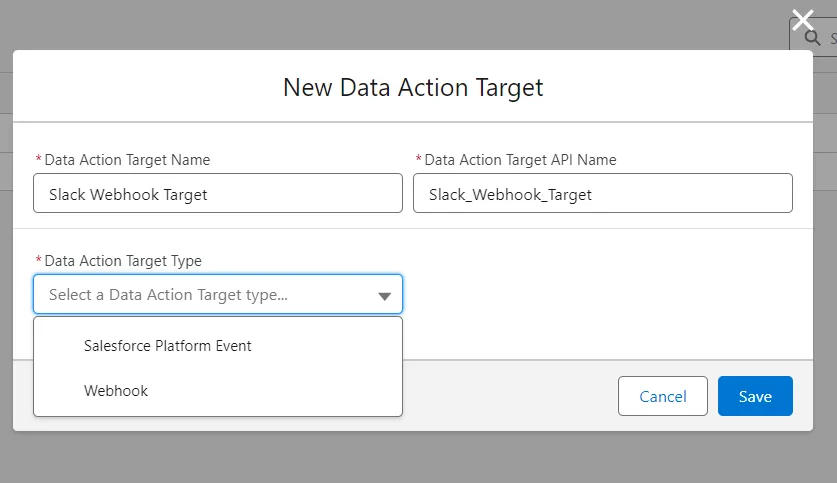
Task: Close the New Data Action Target dialog
Action: pos(803,20)
